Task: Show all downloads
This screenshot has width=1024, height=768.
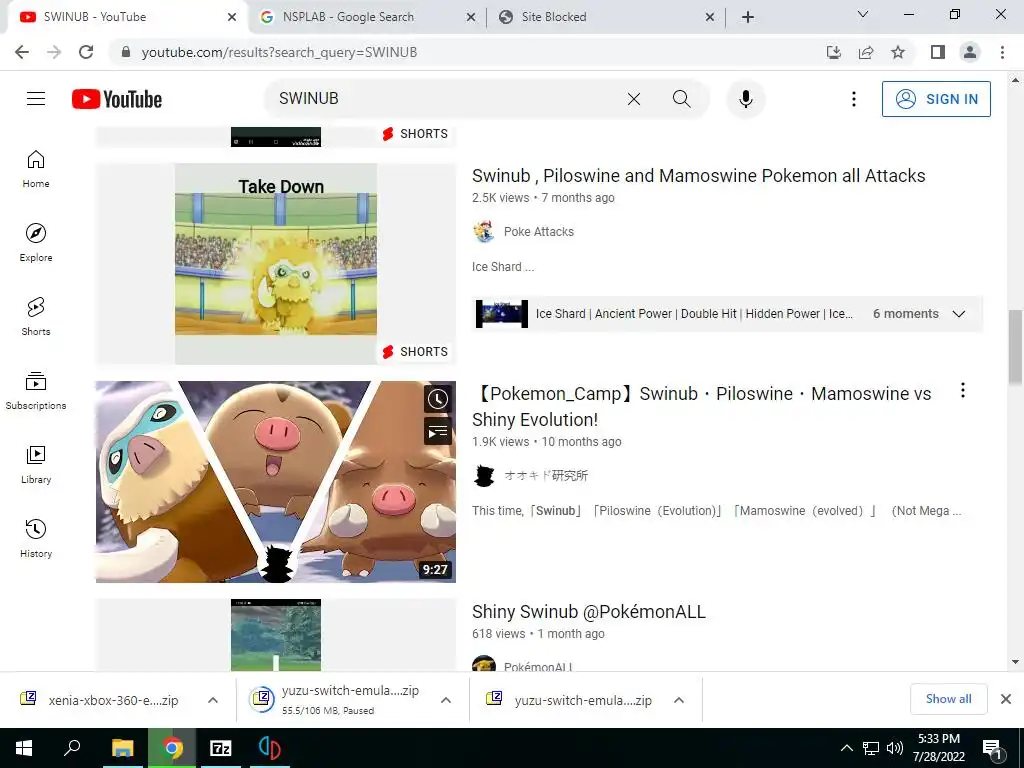Action: (x=948, y=699)
